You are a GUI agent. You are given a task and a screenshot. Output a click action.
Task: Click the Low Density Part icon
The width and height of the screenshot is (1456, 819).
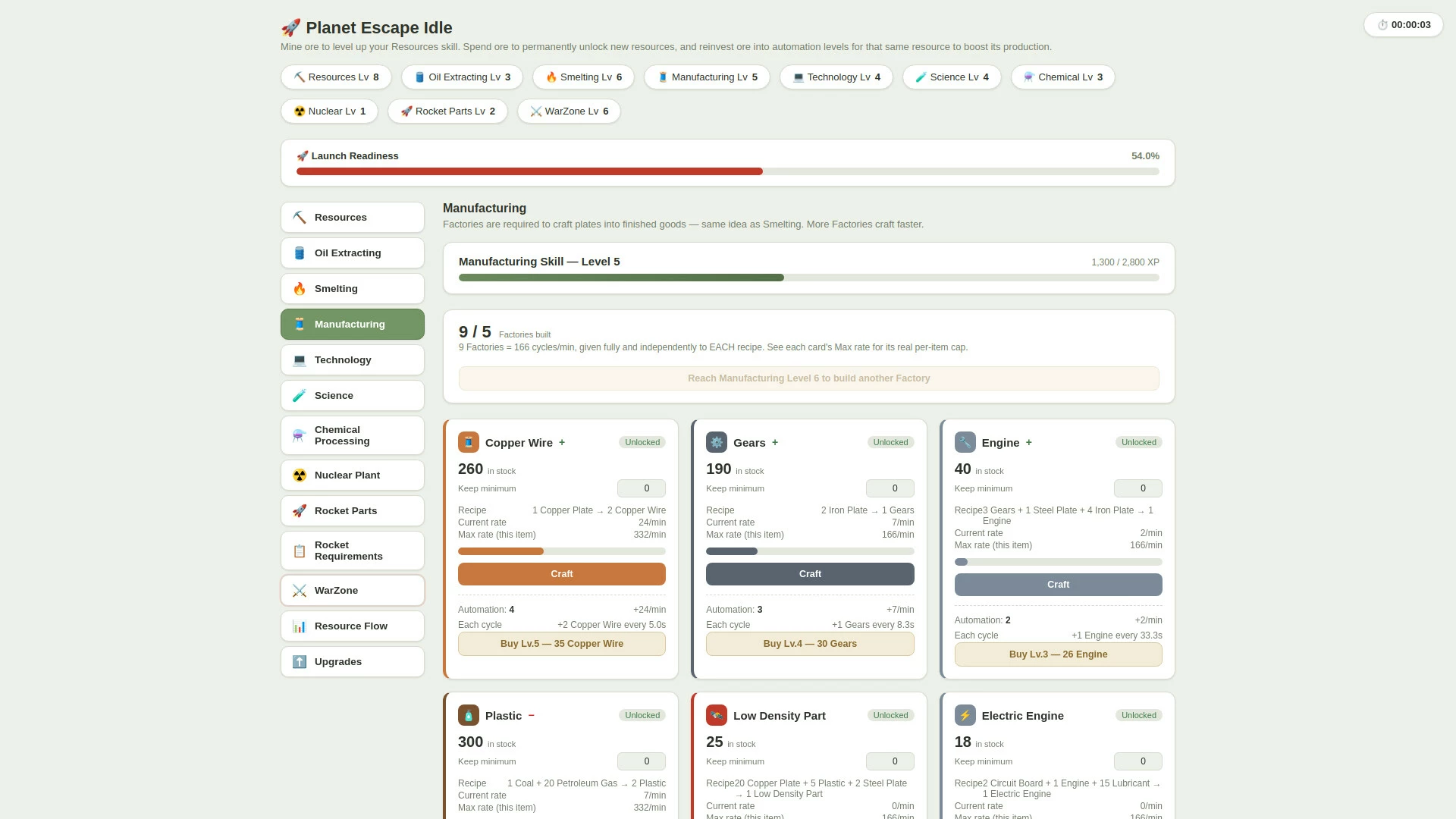pyautogui.click(x=716, y=715)
